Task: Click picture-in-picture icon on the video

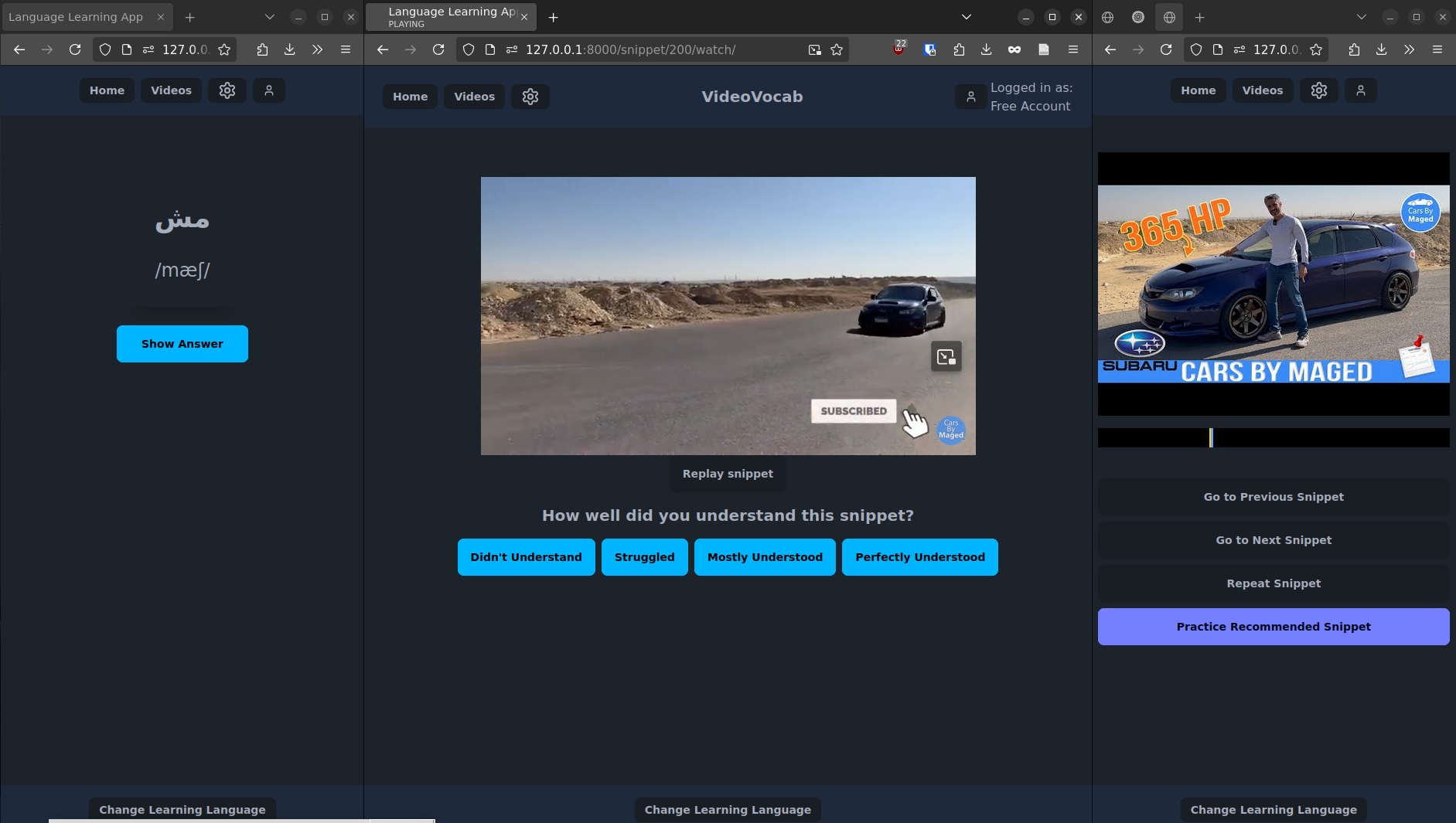Action: 946,356
